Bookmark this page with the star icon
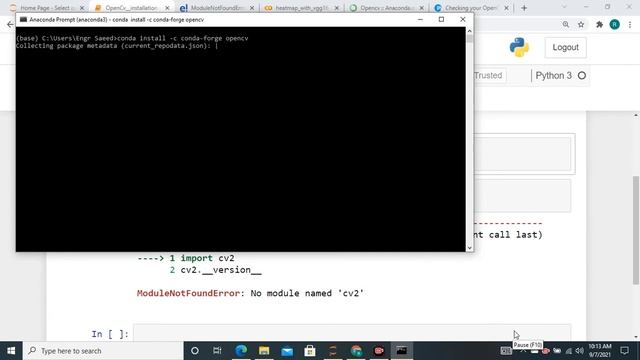Image resolution: width=640 pixels, height=360 pixels. 581,24
